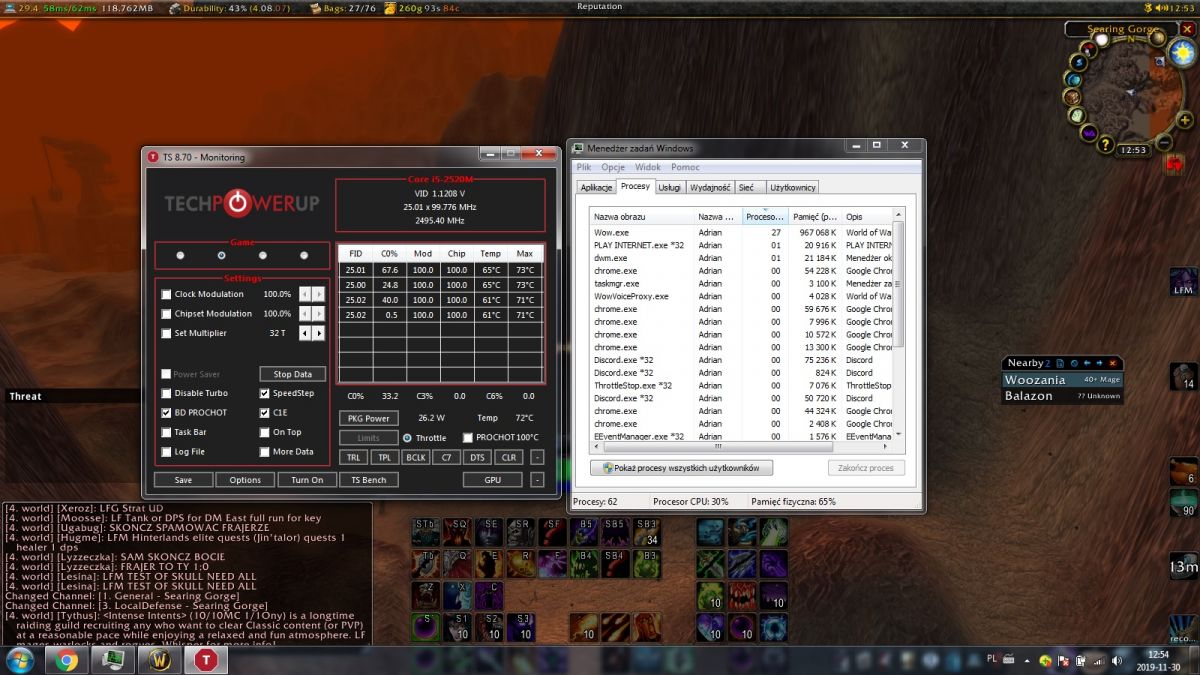Screen dimensions: 1200x675
Task: Click the action button keybound Z
Action: (426, 596)
